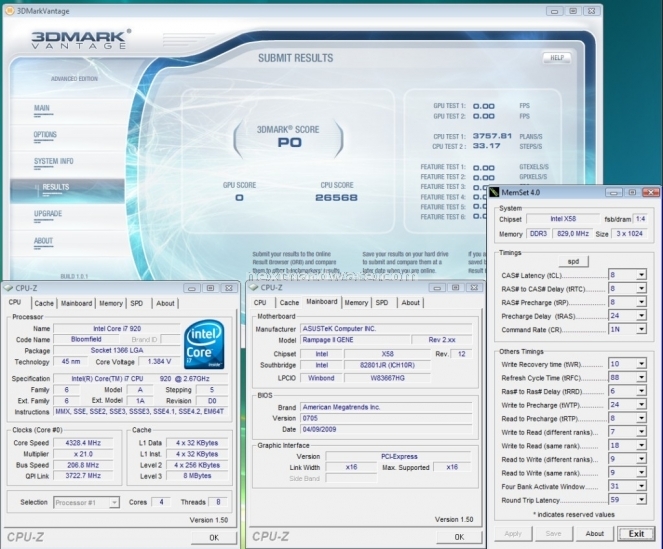Image resolution: width=663 pixels, height=549 pixels.
Task: Click the Intel Core i7 logo
Action: click(x=205, y=345)
